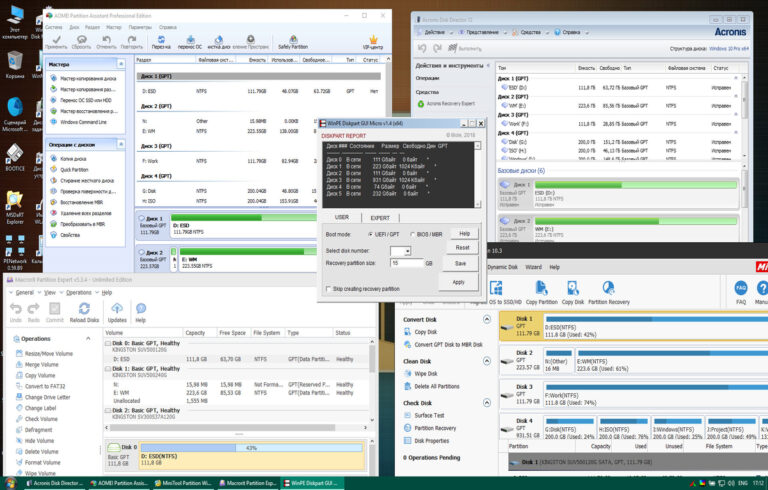Collapse Check Disk section in MiniTool
The height and width of the screenshot is (490, 768).
click(x=486, y=403)
